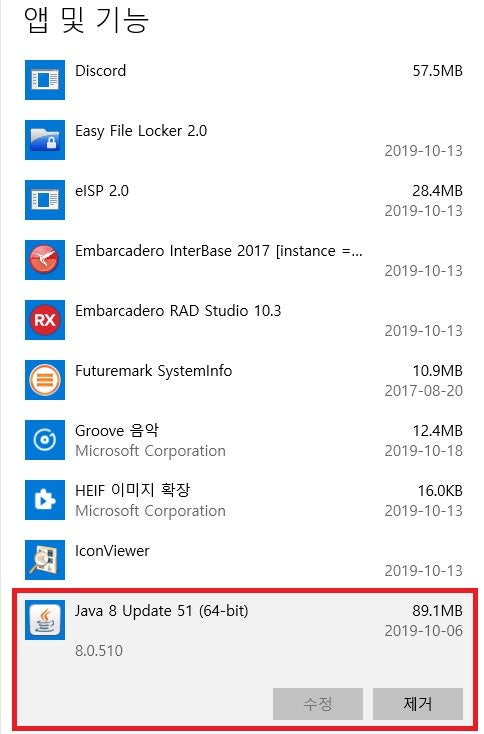Click the 2019-10-06 Java install date
This screenshot has height=734, width=484.
point(424,631)
